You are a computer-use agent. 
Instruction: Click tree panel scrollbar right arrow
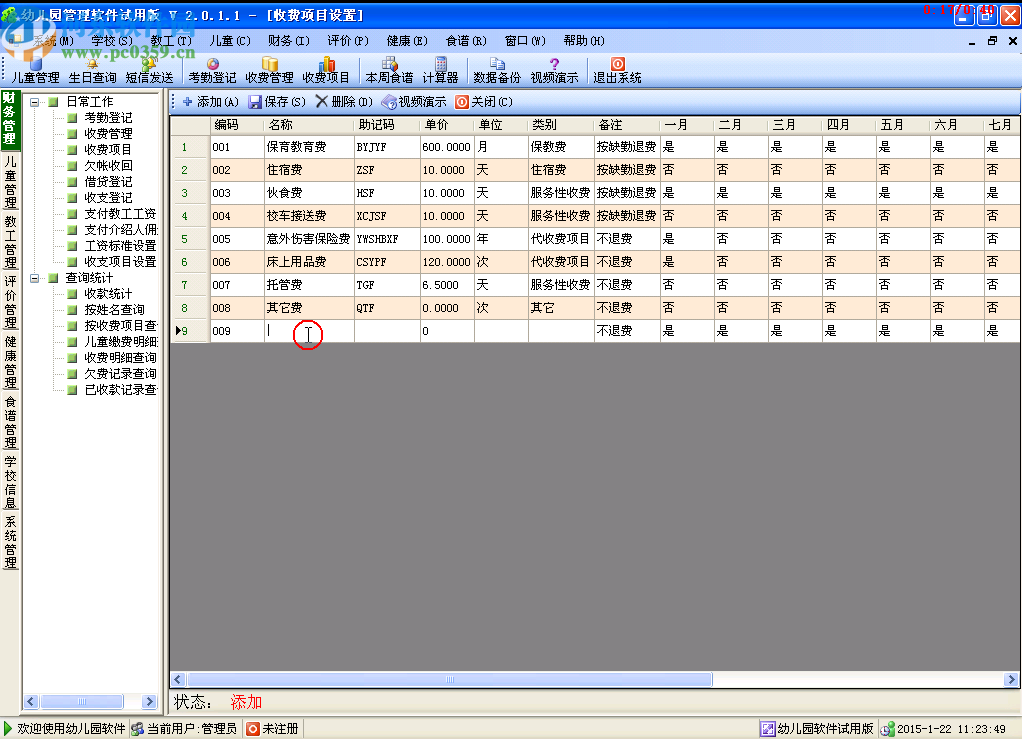[x=149, y=702]
